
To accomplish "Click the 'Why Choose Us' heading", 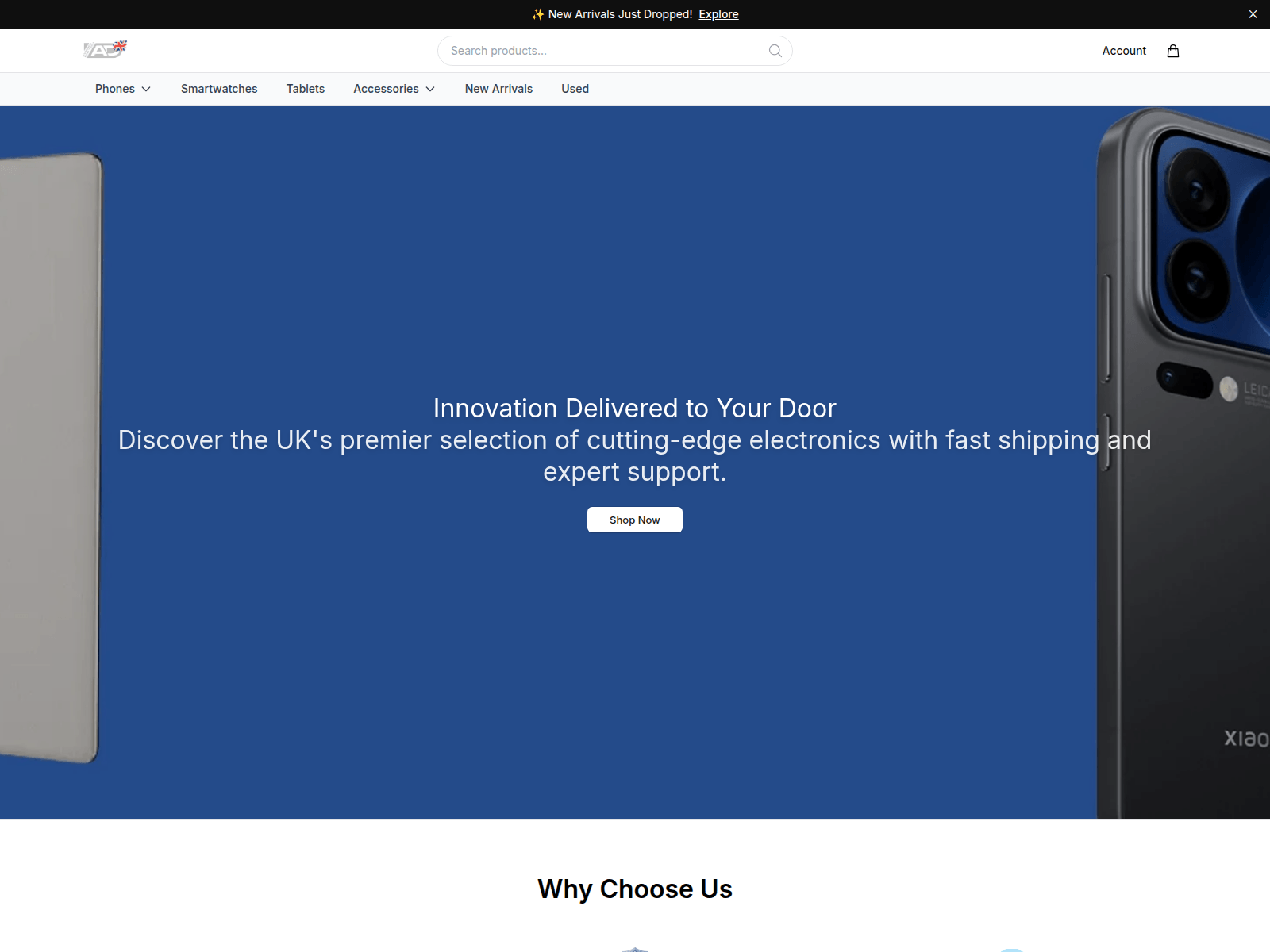I will coord(635,889).
